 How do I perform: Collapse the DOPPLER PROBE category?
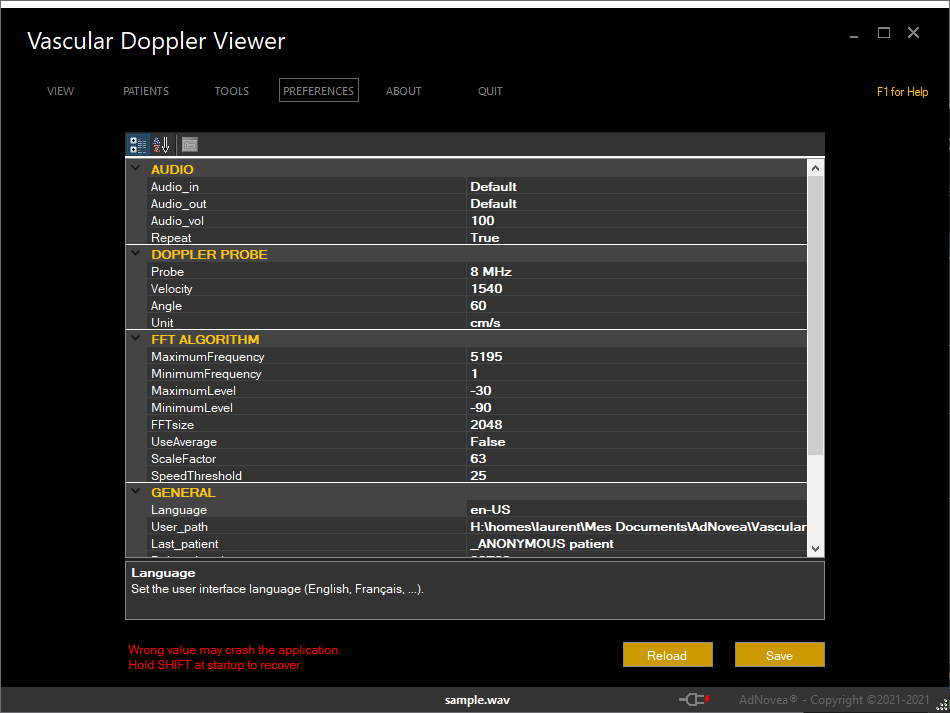click(x=136, y=253)
